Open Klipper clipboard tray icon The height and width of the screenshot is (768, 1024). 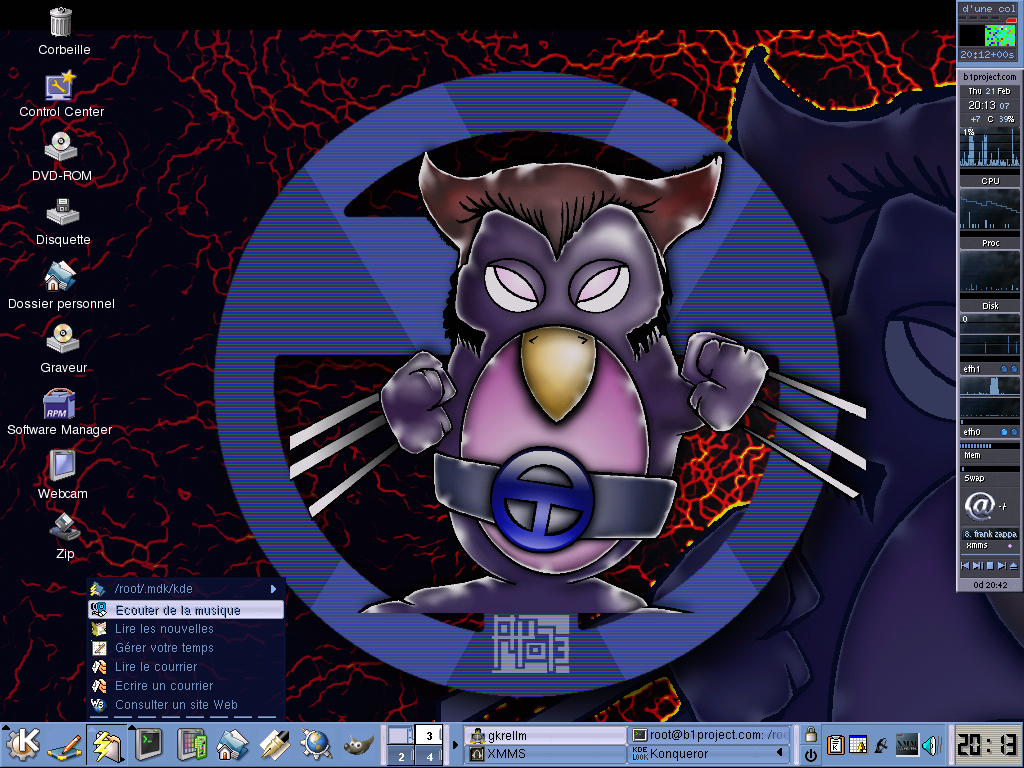click(835, 745)
